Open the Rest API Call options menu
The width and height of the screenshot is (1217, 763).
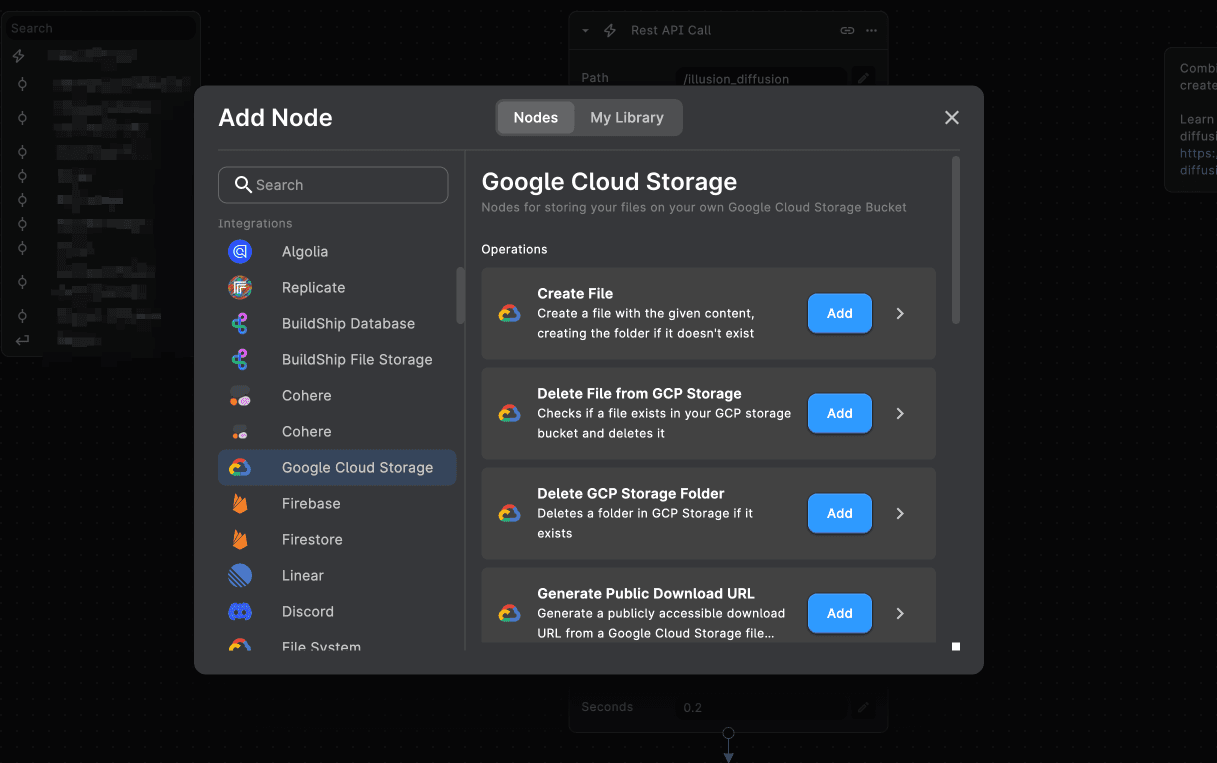pyautogui.click(x=869, y=30)
